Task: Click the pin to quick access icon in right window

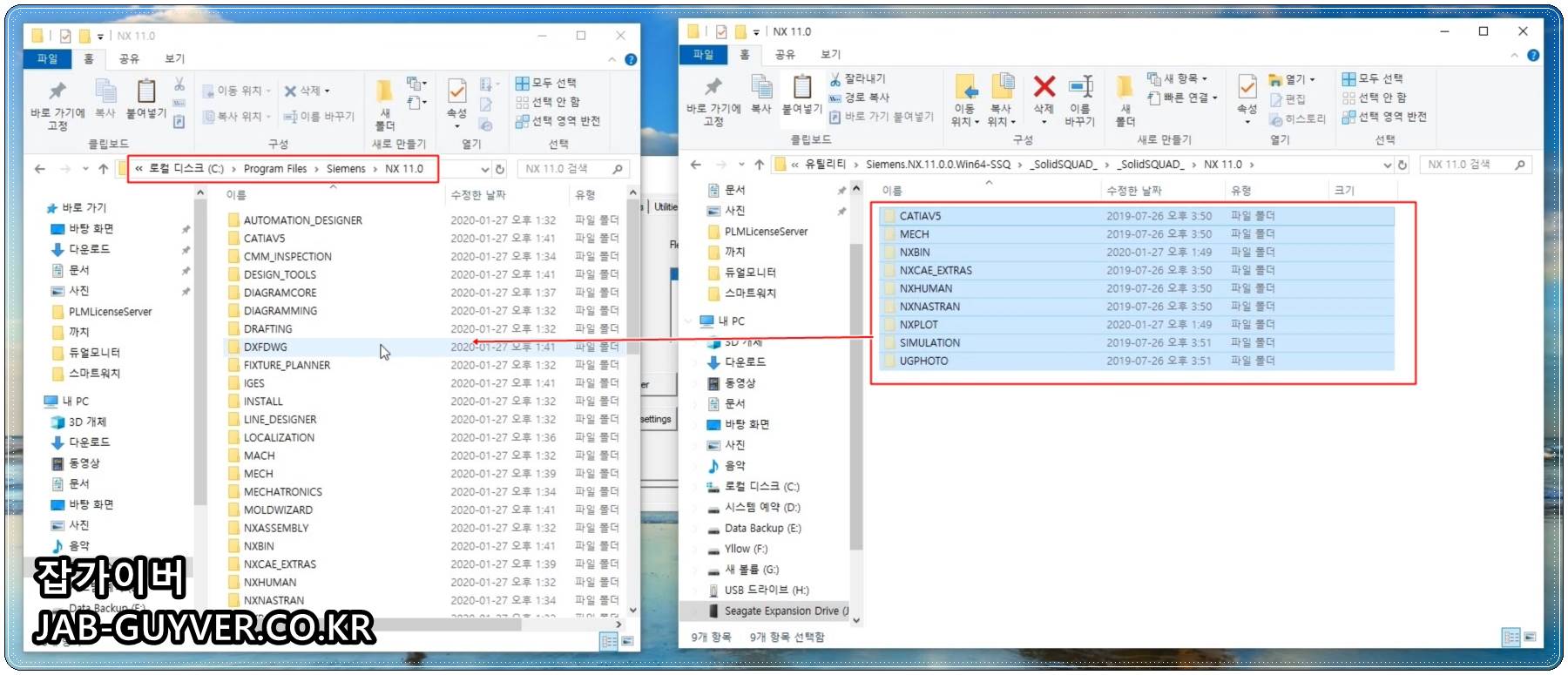Action: 713,86
